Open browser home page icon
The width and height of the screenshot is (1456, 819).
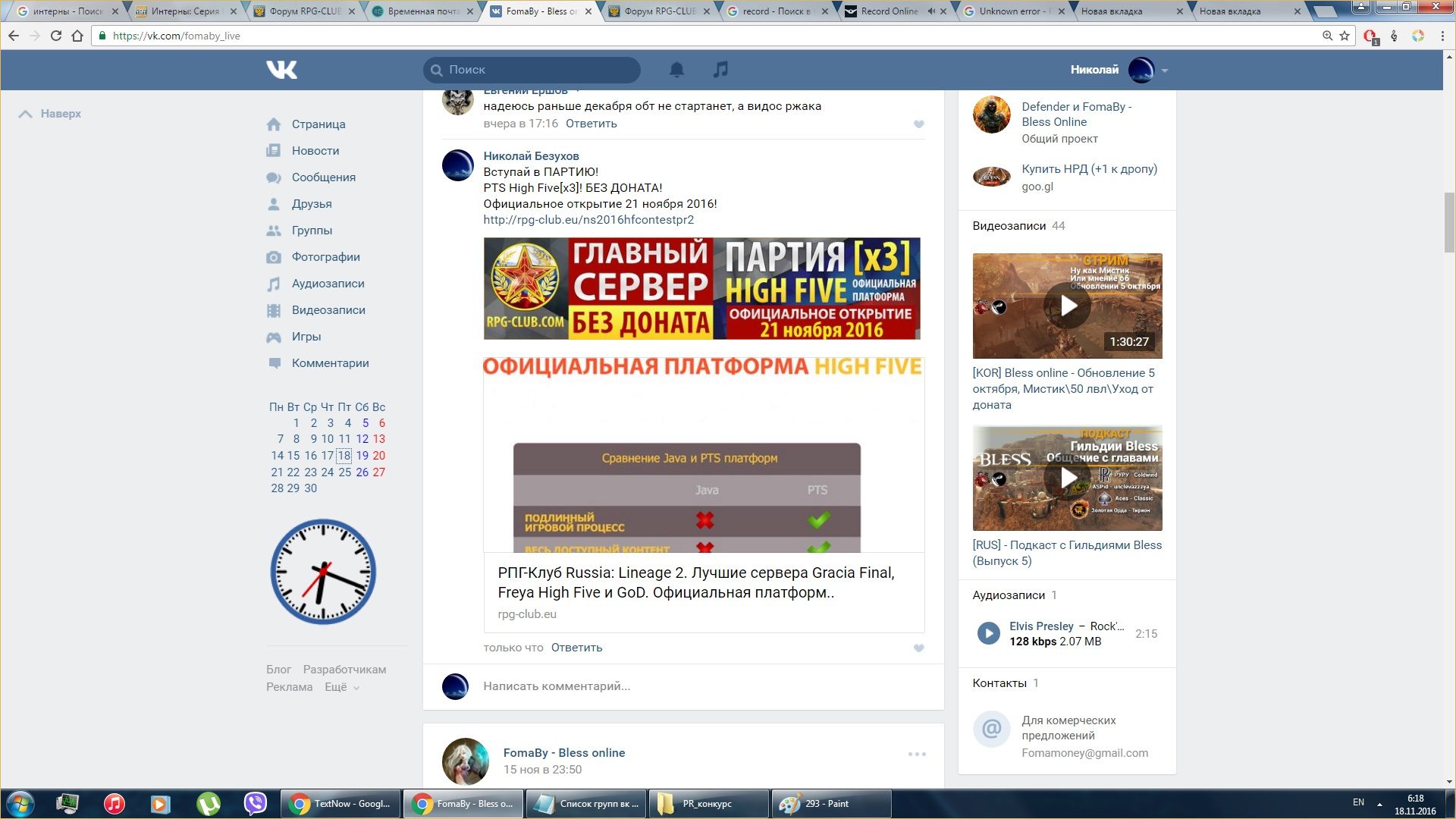77,36
